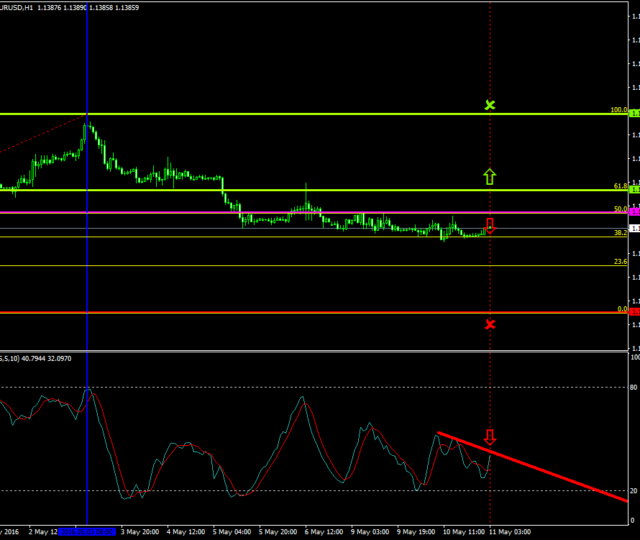The height and width of the screenshot is (540, 640).
Task: Click the 20 level on oscillator scale
Action: (x=632, y=491)
